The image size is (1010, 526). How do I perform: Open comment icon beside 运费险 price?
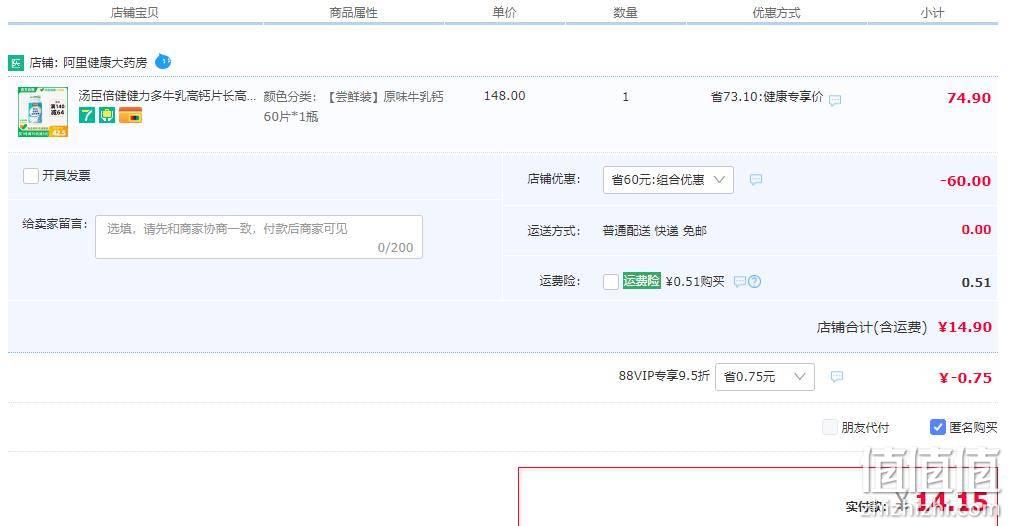739,281
